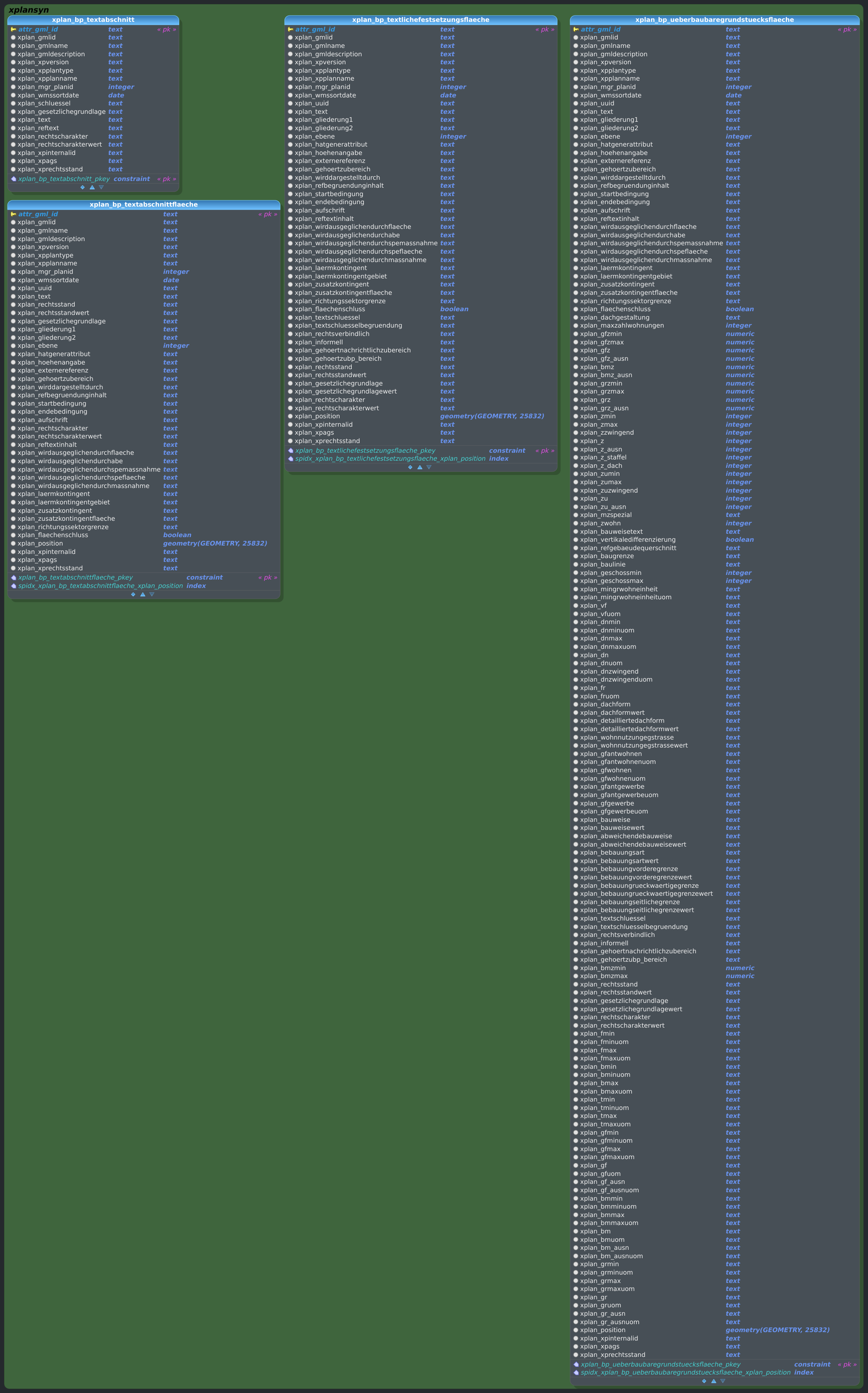
Task: Click index icon beside spidx_xplan_bp_textabschnittflaeche_xplan_position
Action: (x=13, y=586)
